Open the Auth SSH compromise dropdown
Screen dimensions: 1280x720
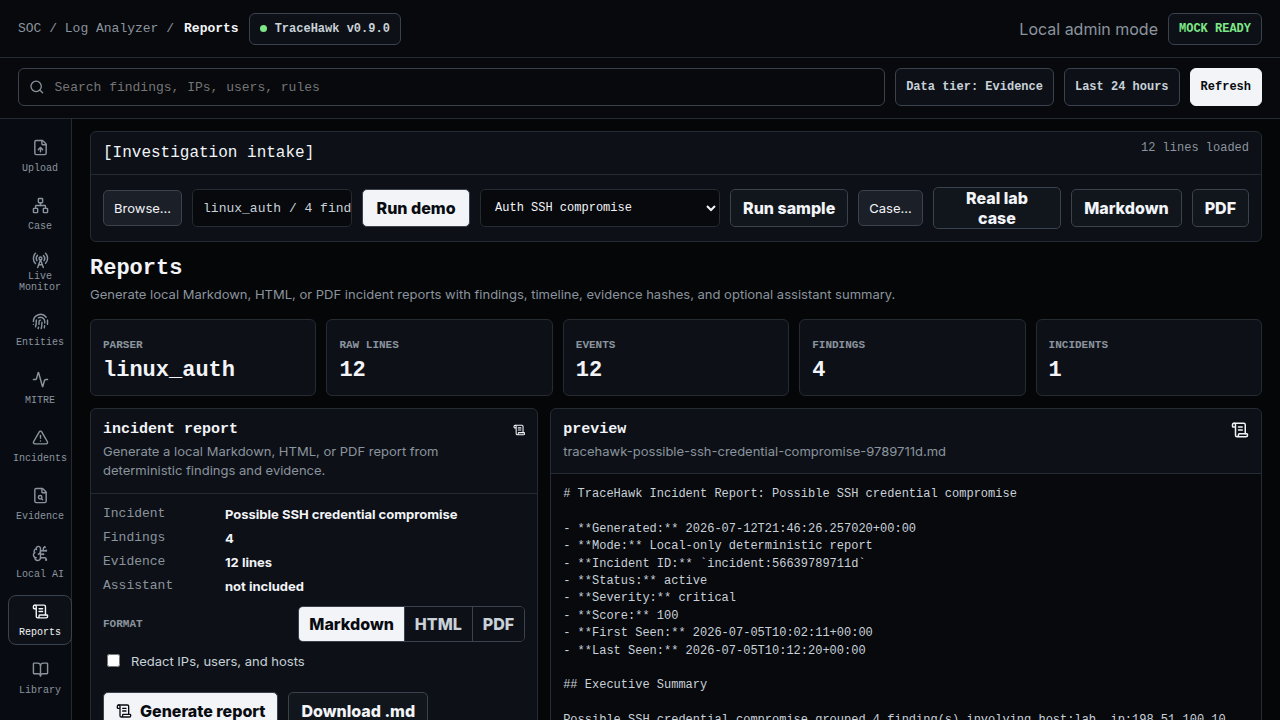pos(600,208)
